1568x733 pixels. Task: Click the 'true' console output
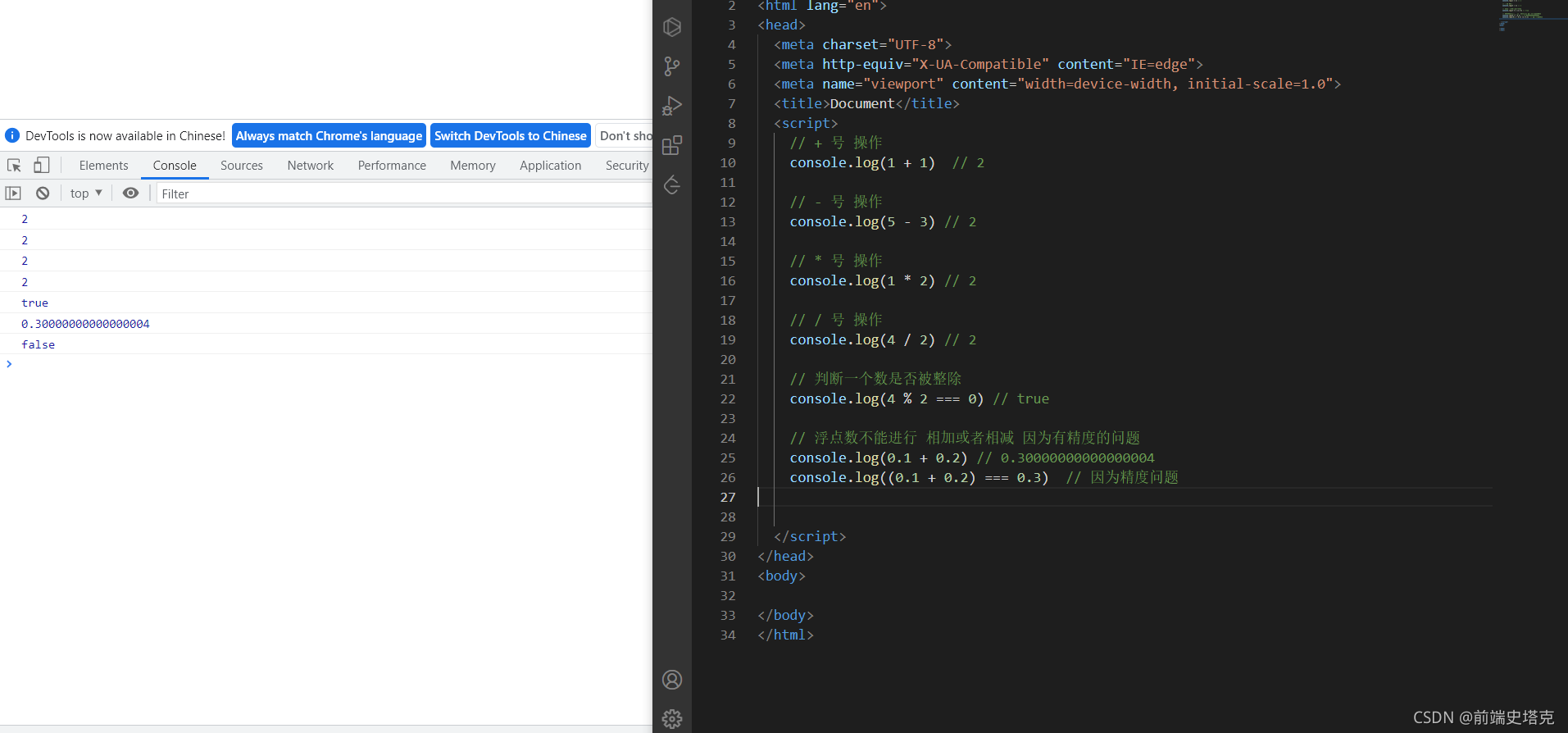pyautogui.click(x=34, y=303)
